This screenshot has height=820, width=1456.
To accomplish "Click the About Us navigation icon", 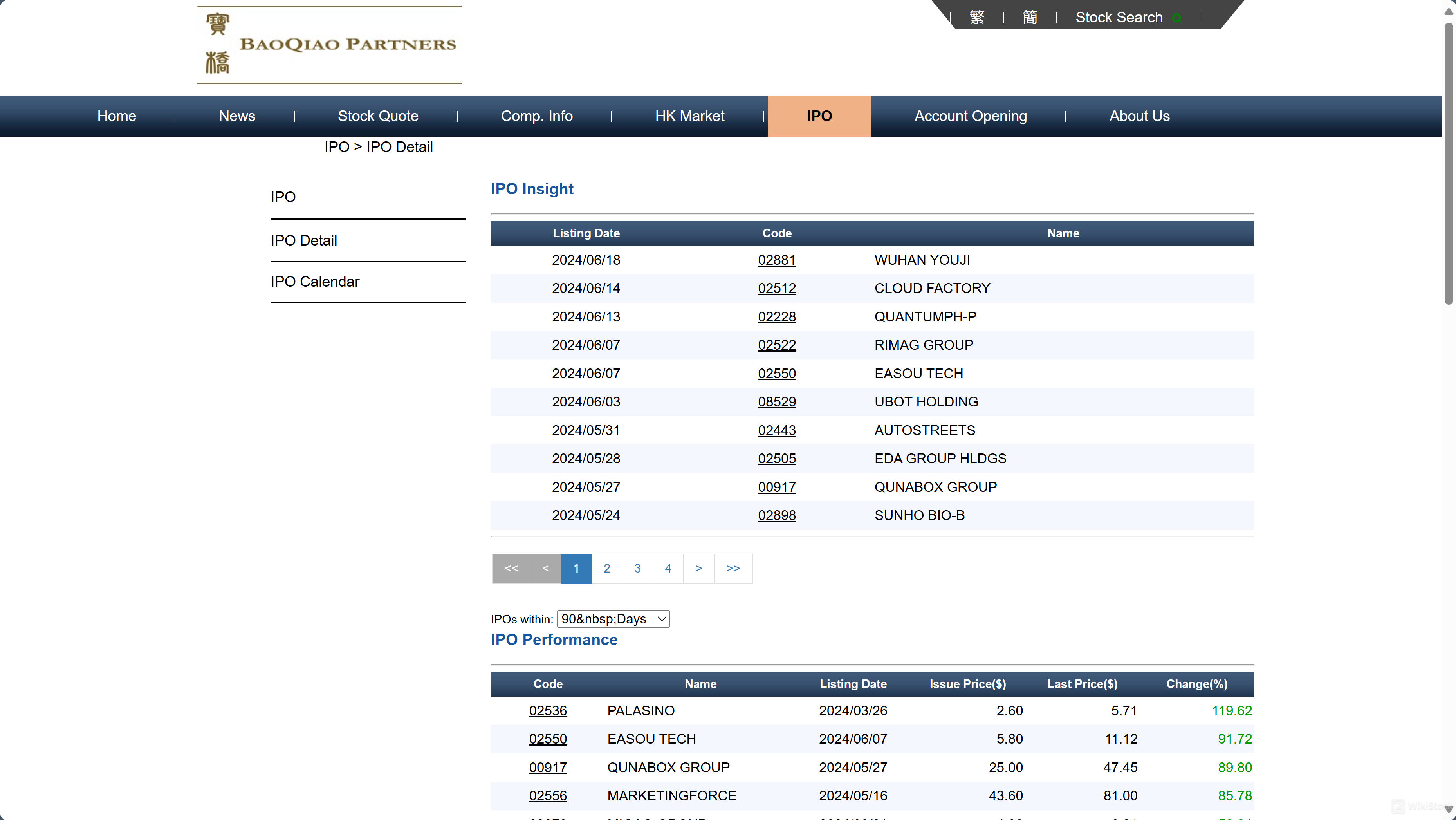I will (x=1139, y=116).
